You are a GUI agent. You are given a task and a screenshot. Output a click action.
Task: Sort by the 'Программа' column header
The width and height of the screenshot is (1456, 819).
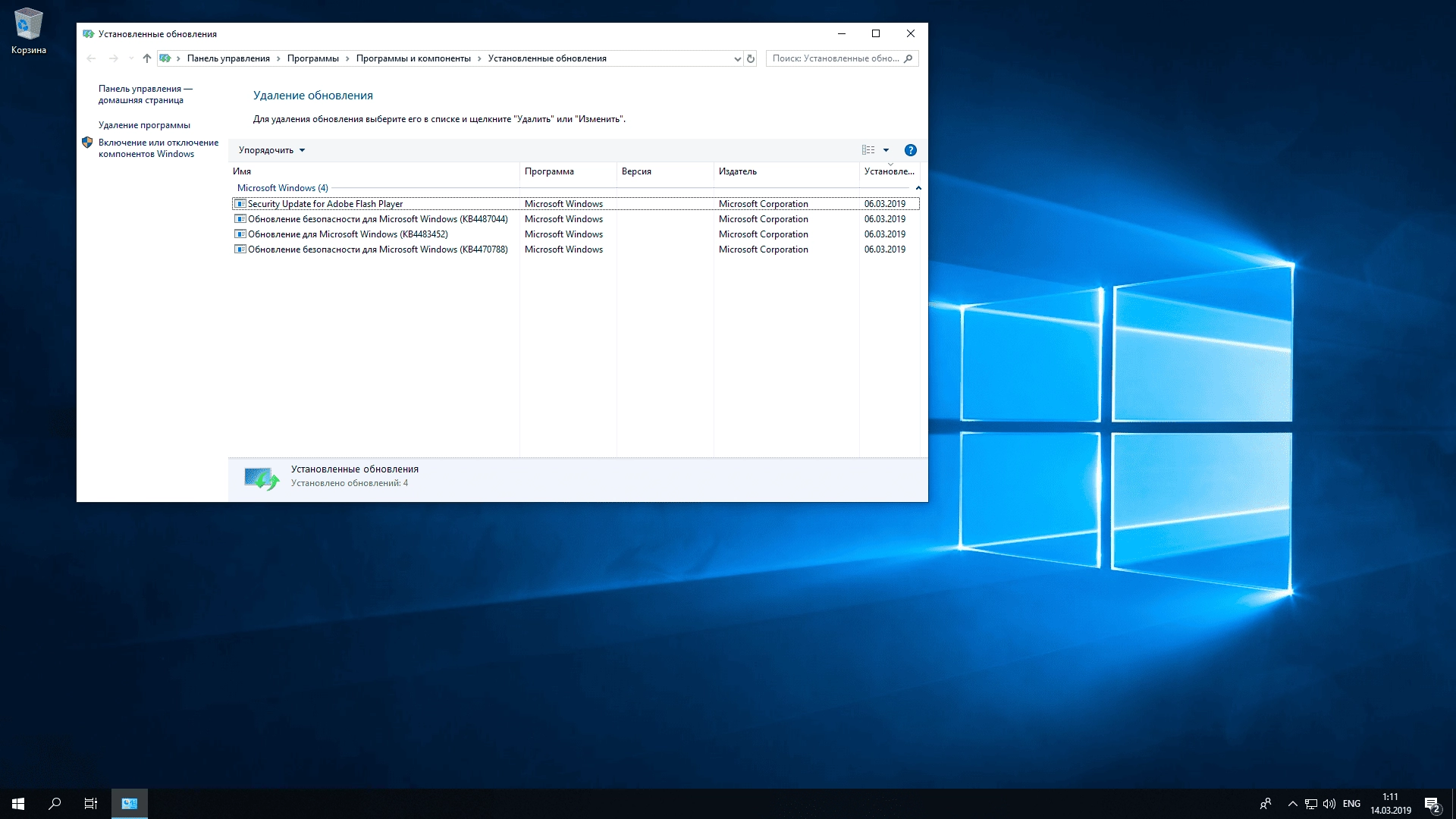pos(568,171)
